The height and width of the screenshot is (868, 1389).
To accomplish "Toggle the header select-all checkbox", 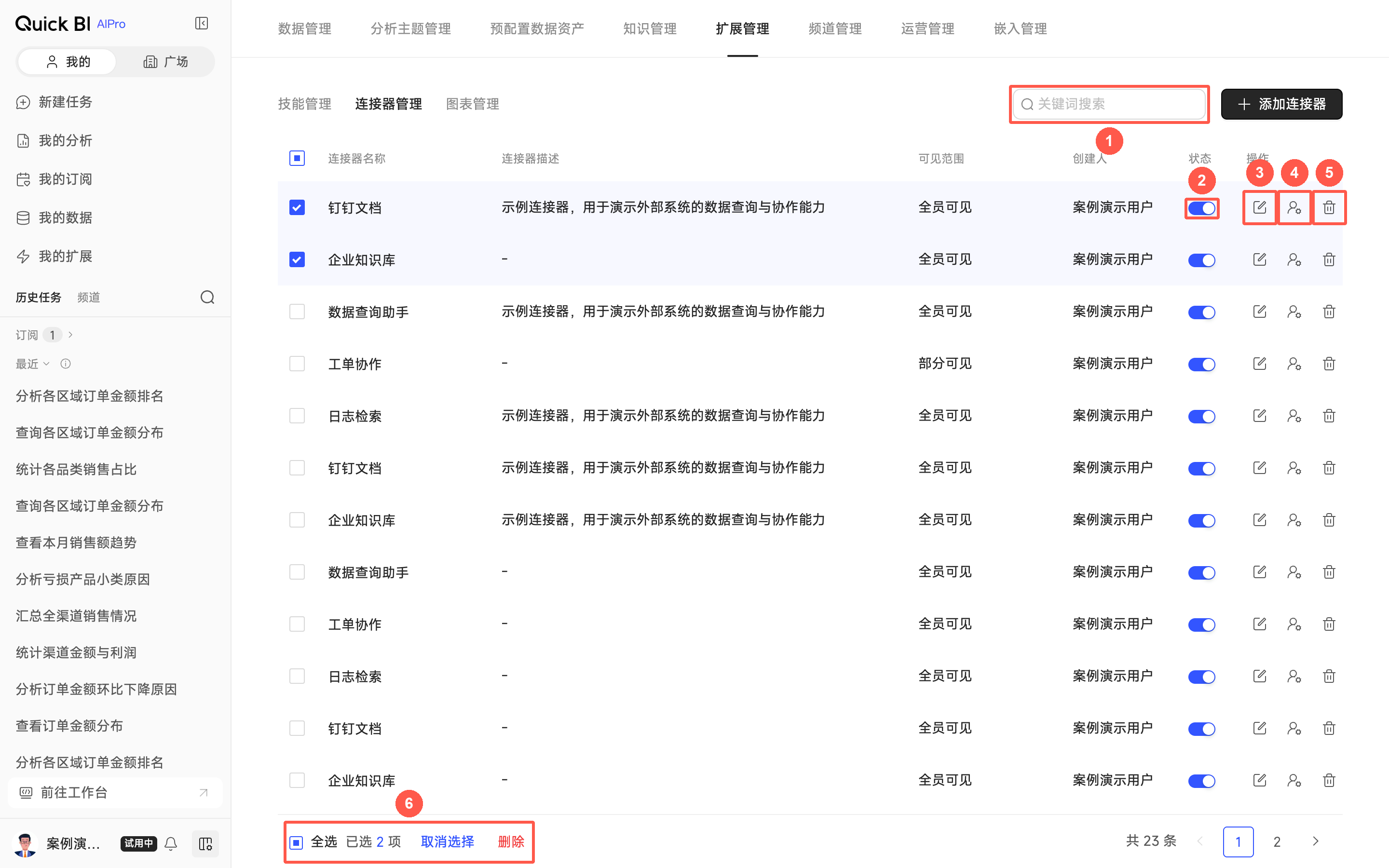I will pos(297,158).
